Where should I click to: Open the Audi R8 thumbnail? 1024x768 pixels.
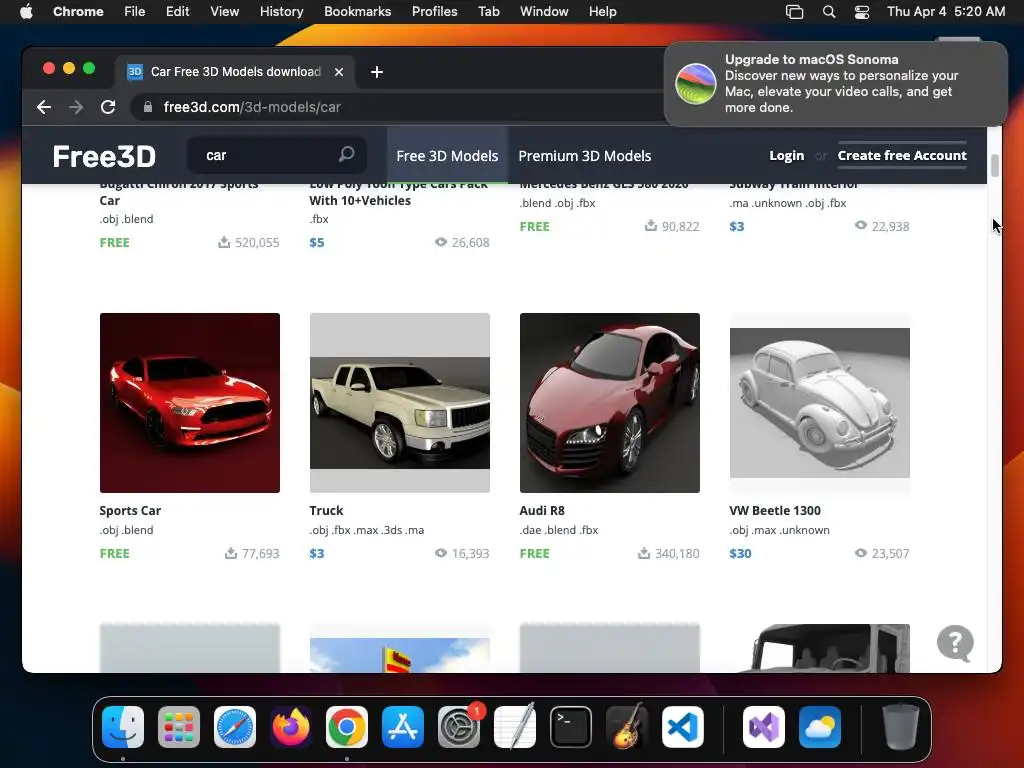pyautogui.click(x=609, y=403)
